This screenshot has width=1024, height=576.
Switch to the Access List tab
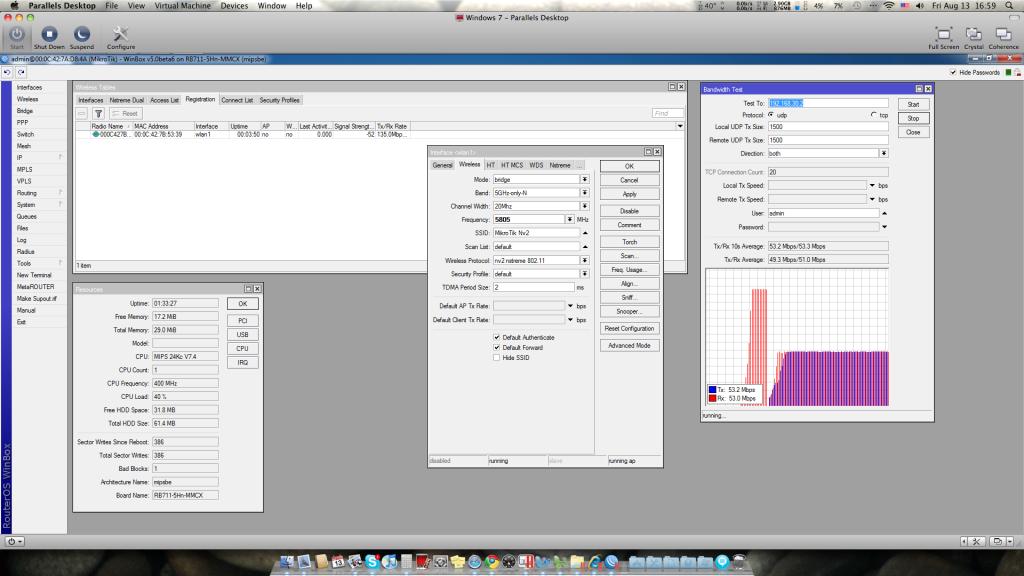pyautogui.click(x=165, y=100)
